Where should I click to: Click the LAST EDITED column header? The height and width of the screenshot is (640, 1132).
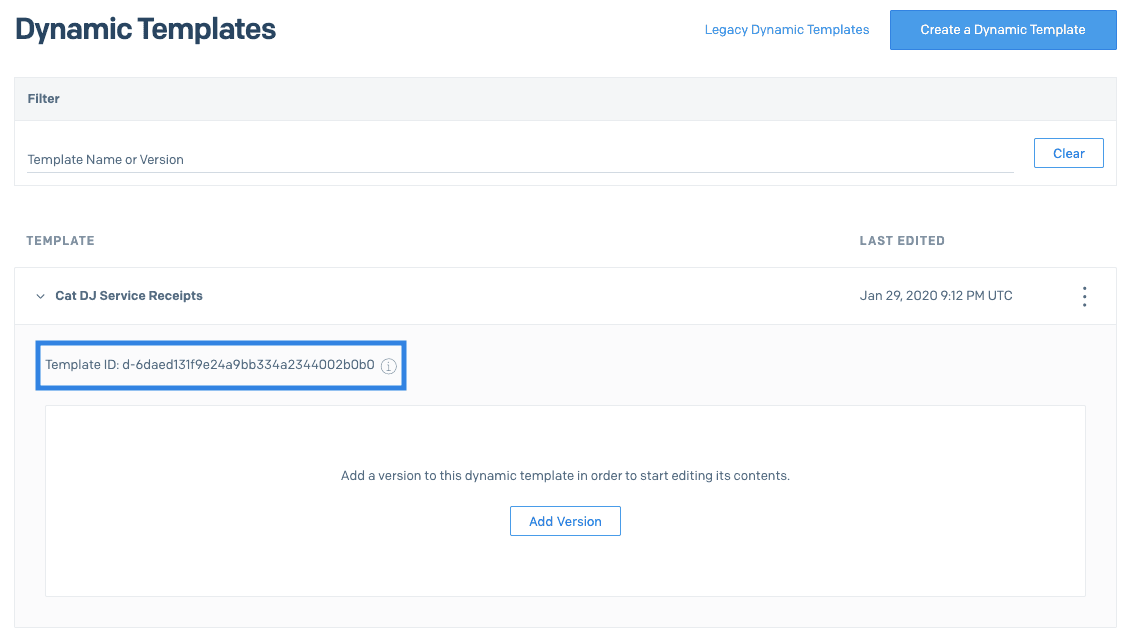tap(902, 241)
